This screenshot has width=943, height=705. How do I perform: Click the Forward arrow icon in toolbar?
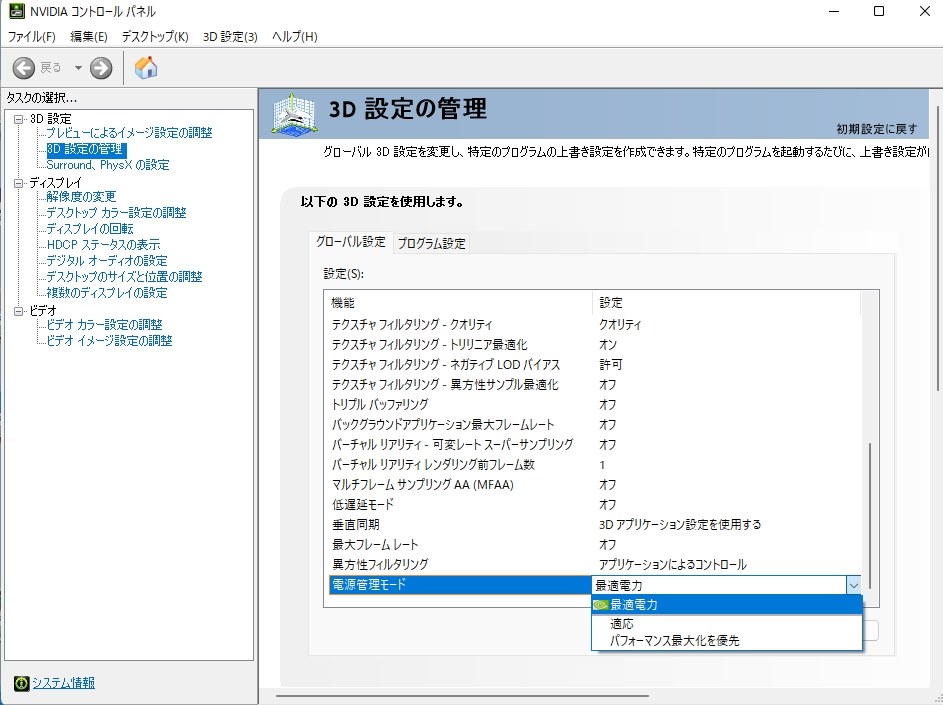coord(101,68)
